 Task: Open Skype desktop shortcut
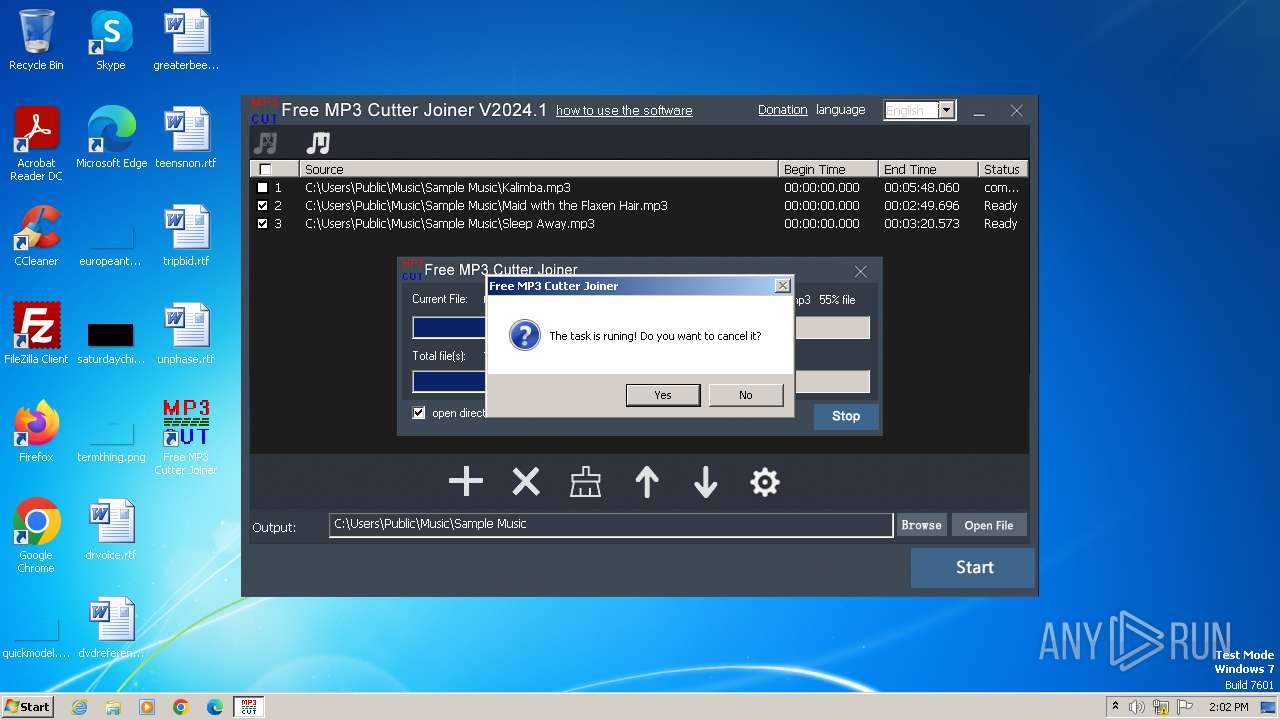pyautogui.click(x=110, y=40)
